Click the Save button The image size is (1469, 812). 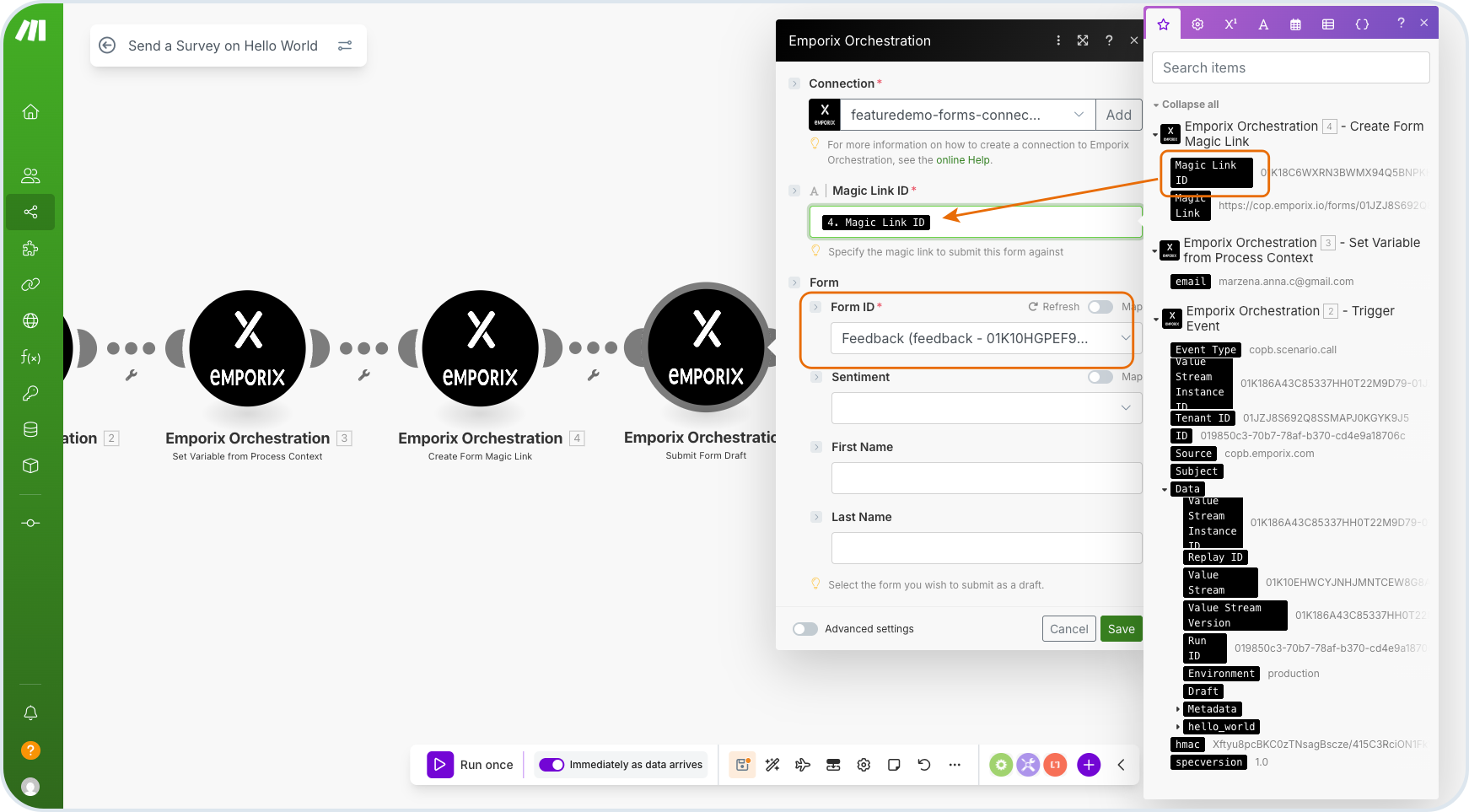tap(1121, 629)
